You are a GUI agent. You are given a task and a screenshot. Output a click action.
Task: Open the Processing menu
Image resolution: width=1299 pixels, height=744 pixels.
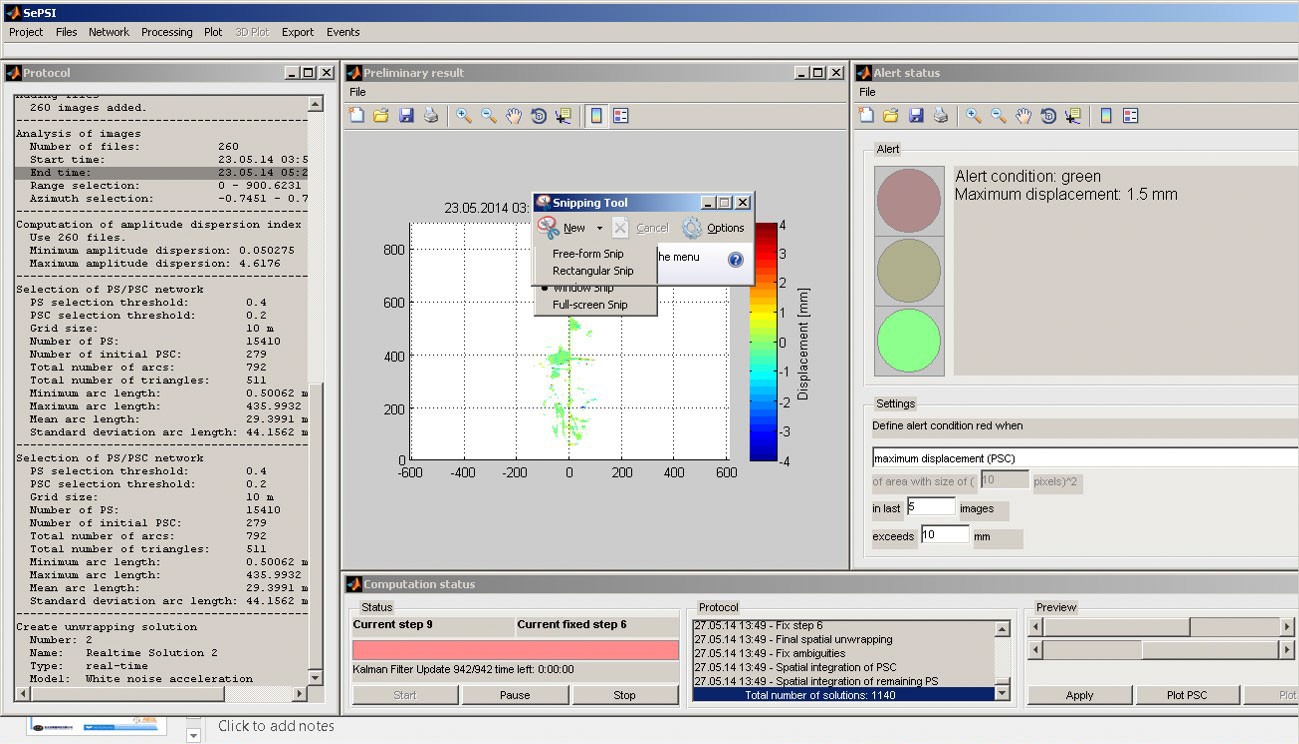(166, 32)
